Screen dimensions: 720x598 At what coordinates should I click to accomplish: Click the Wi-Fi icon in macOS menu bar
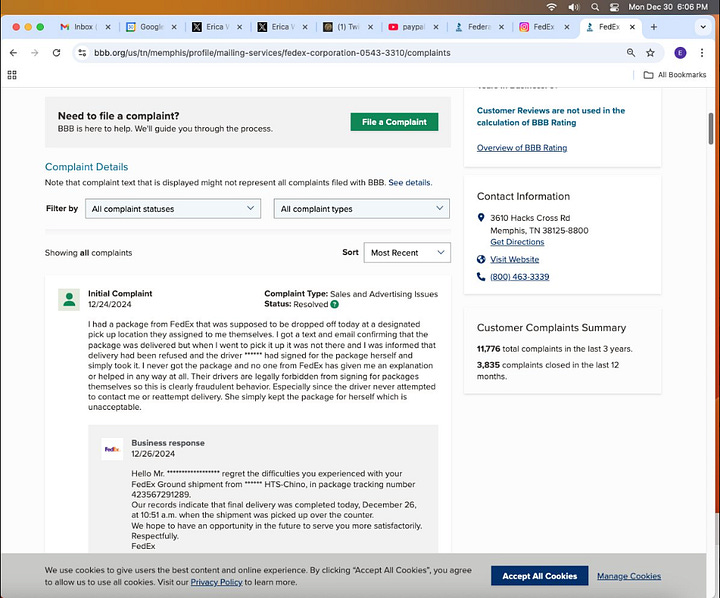click(551, 7)
